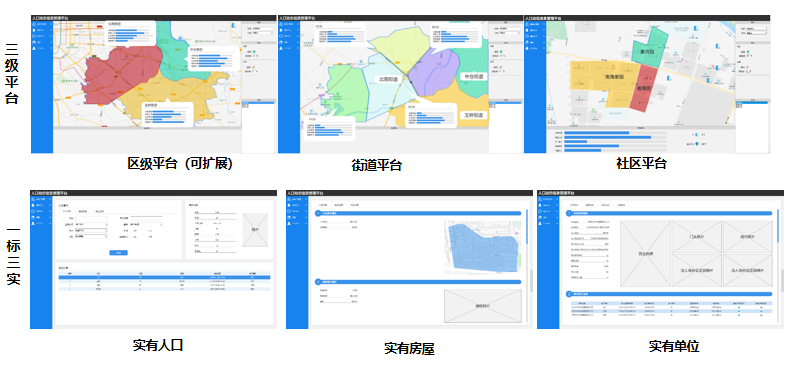
Task: Select leftmost tab in 实有房屋 page
Action: coord(323,205)
